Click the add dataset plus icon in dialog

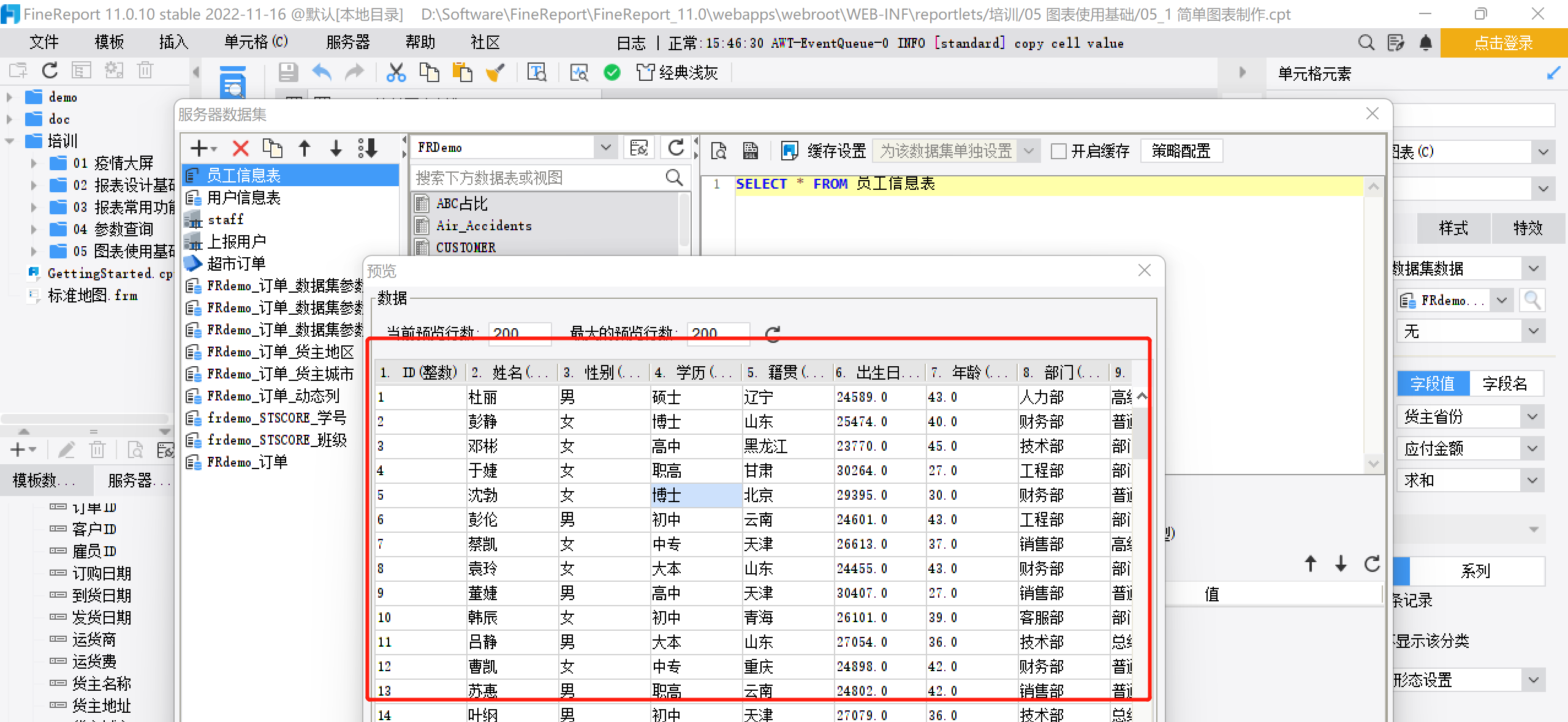[x=203, y=148]
